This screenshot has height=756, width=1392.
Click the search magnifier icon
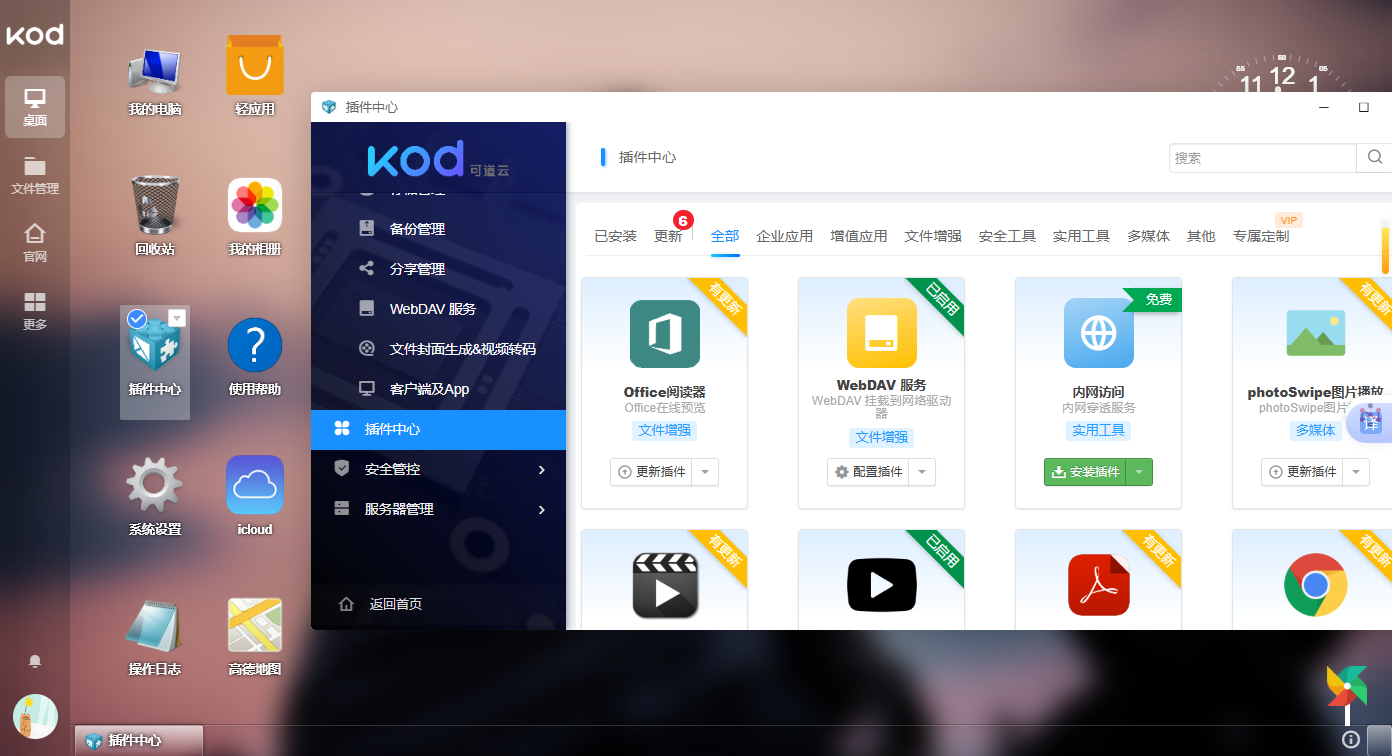point(1374,157)
